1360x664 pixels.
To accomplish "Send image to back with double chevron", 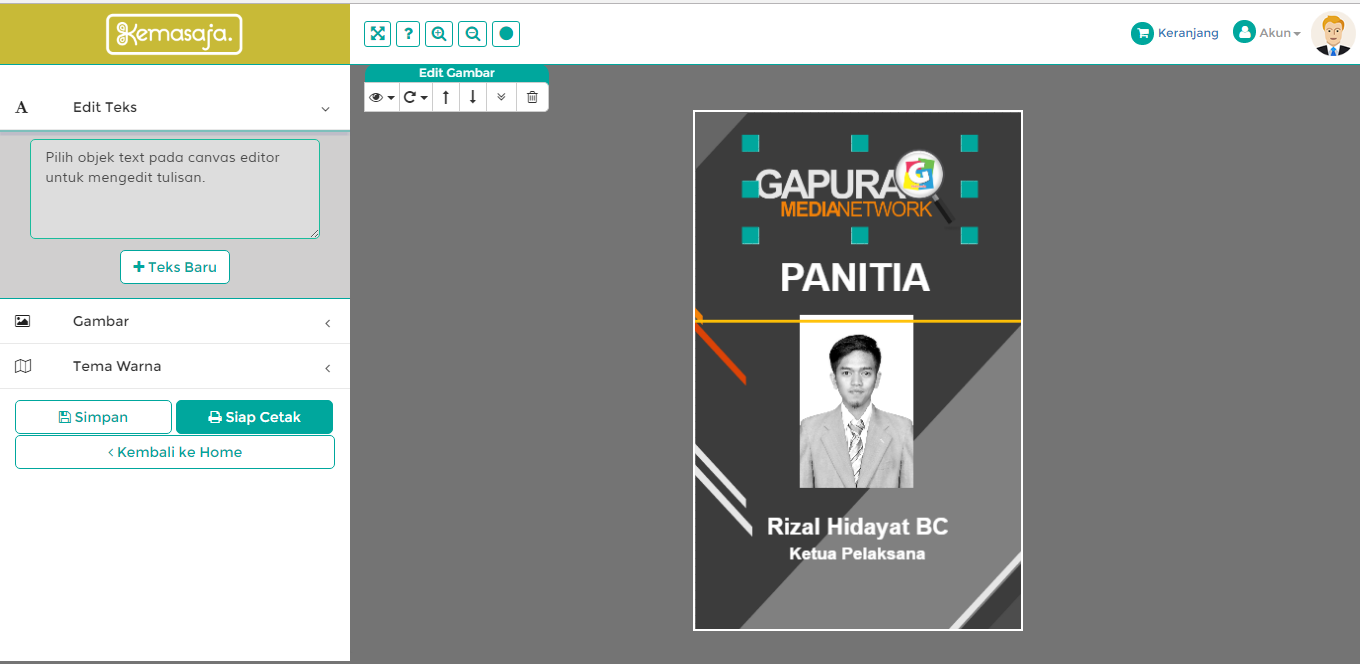I will tap(501, 97).
